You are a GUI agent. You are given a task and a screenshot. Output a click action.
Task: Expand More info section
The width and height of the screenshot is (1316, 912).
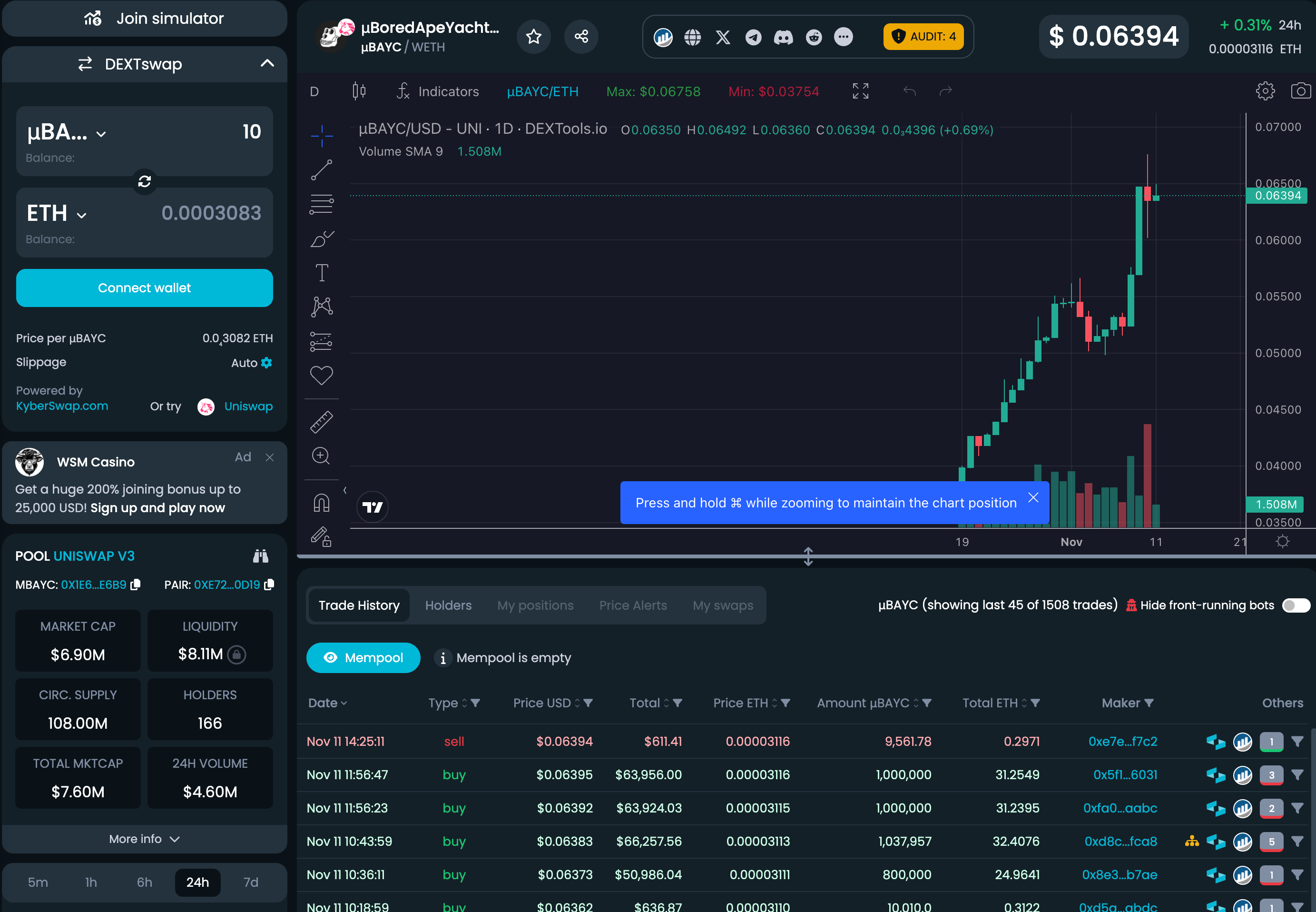point(145,838)
